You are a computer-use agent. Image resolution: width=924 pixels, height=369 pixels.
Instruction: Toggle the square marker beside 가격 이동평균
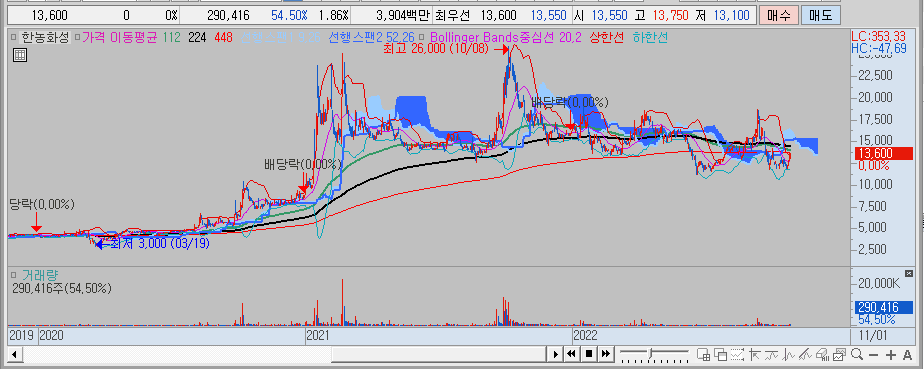point(77,38)
